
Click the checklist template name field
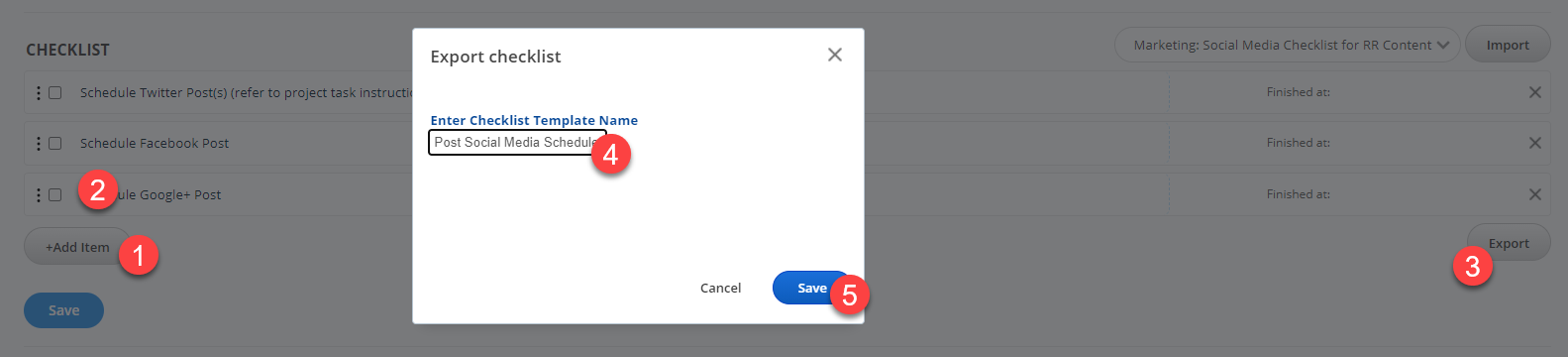click(517, 143)
